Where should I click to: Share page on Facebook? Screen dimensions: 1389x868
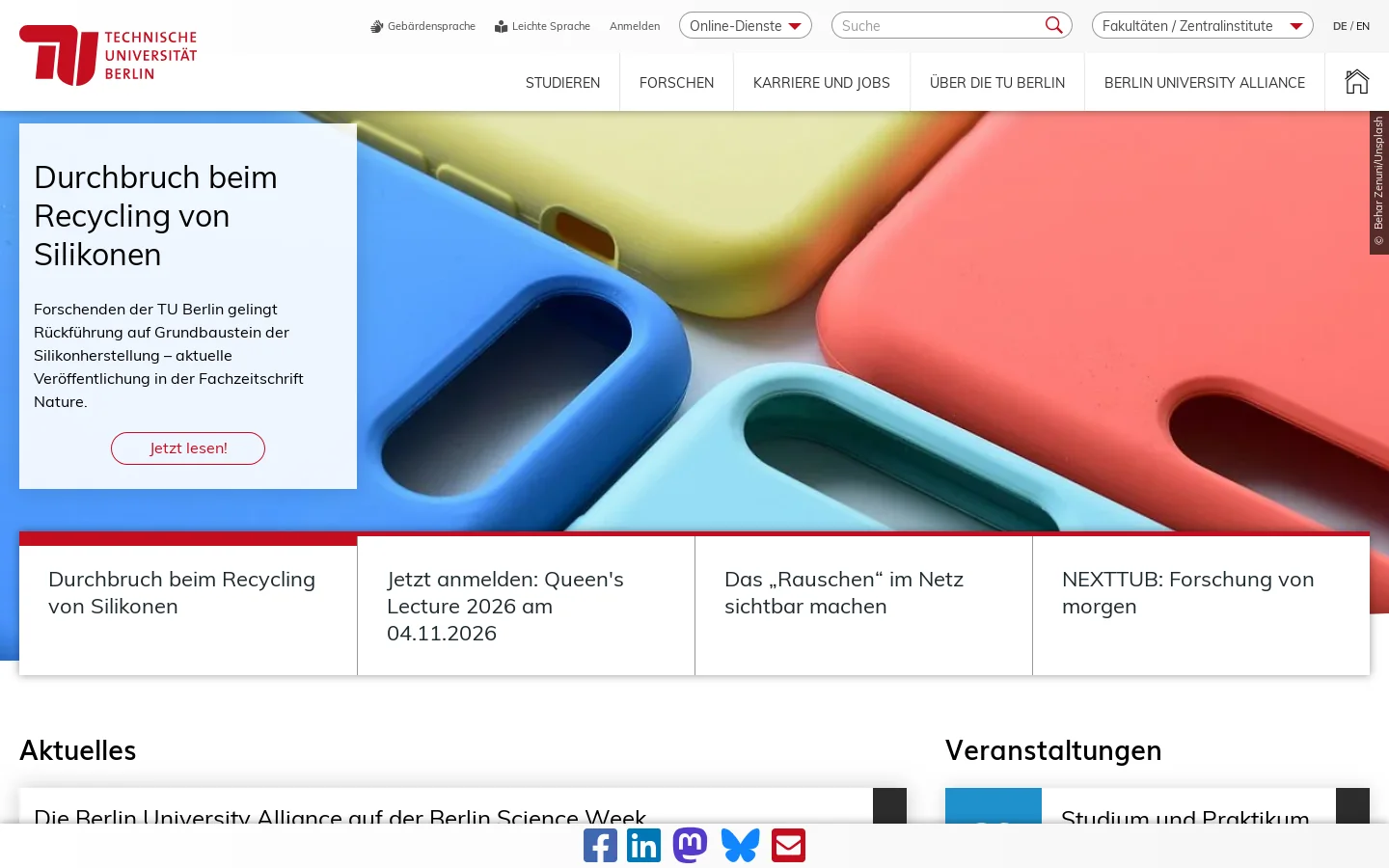(600, 846)
